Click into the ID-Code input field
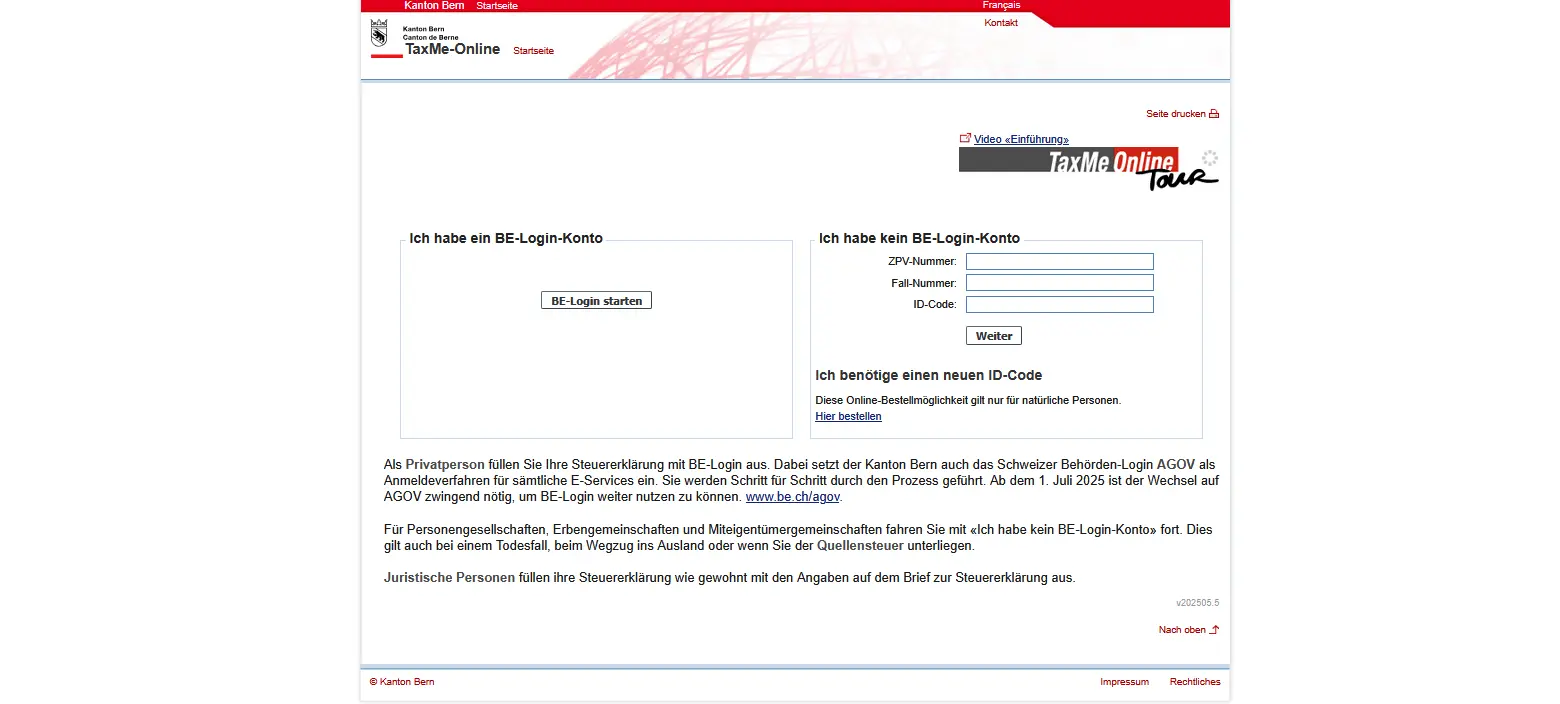Image resolution: width=1560 pixels, height=704 pixels. 1059,304
